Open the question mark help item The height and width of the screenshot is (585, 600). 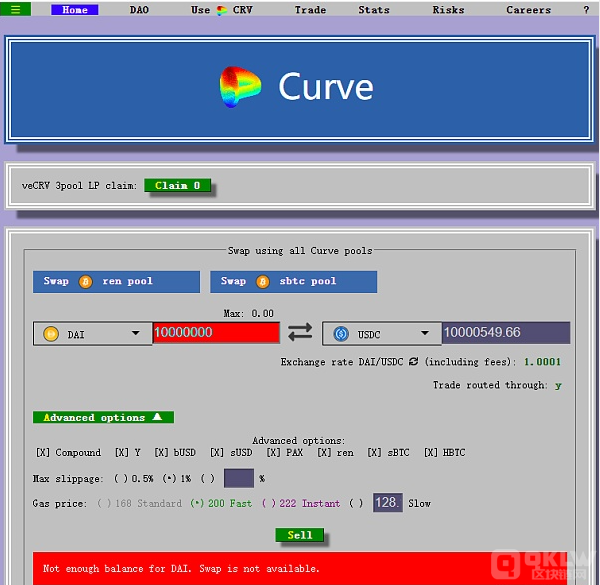pyautogui.click(x=586, y=10)
